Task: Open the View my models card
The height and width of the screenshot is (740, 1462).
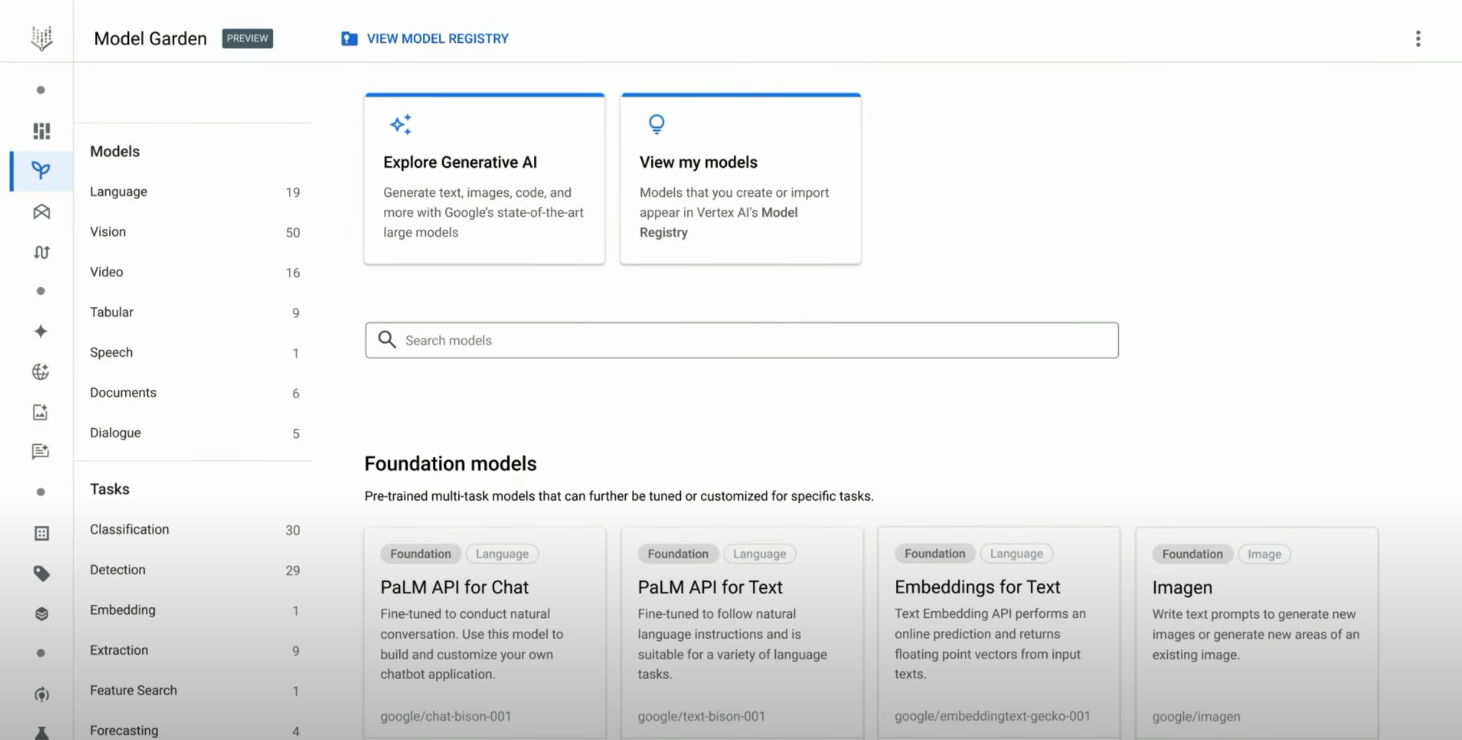Action: (741, 179)
